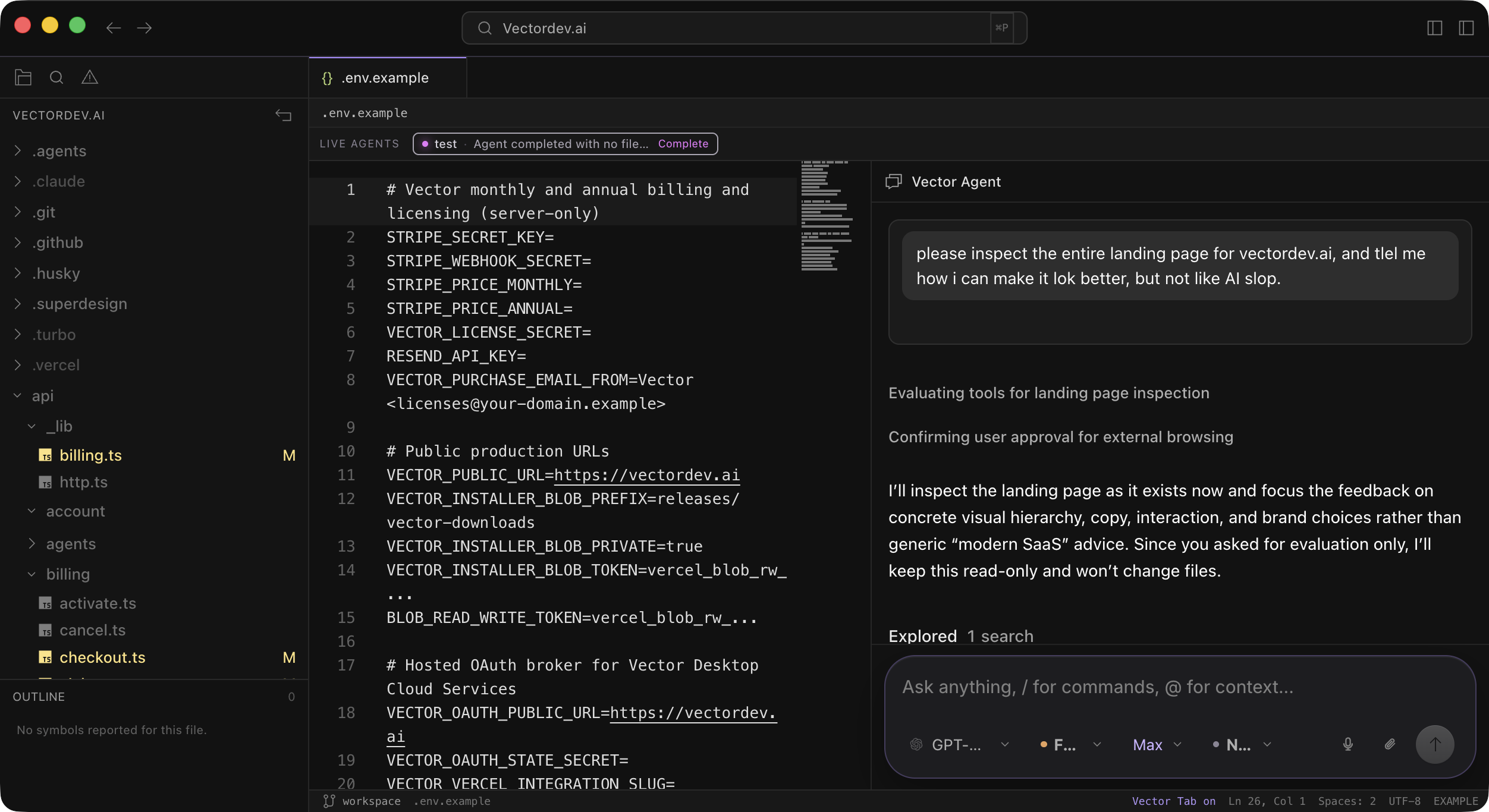Switch to the .env.example tab

click(x=388, y=78)
